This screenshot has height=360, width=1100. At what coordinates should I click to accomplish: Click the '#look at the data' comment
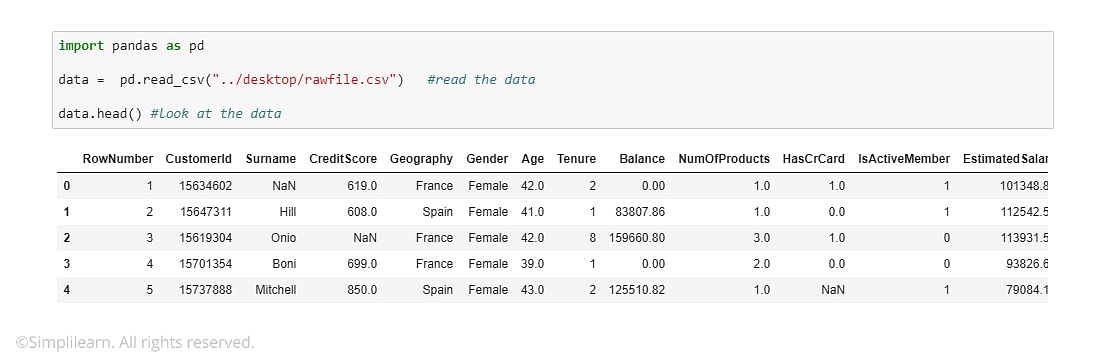tap(216, 113)
